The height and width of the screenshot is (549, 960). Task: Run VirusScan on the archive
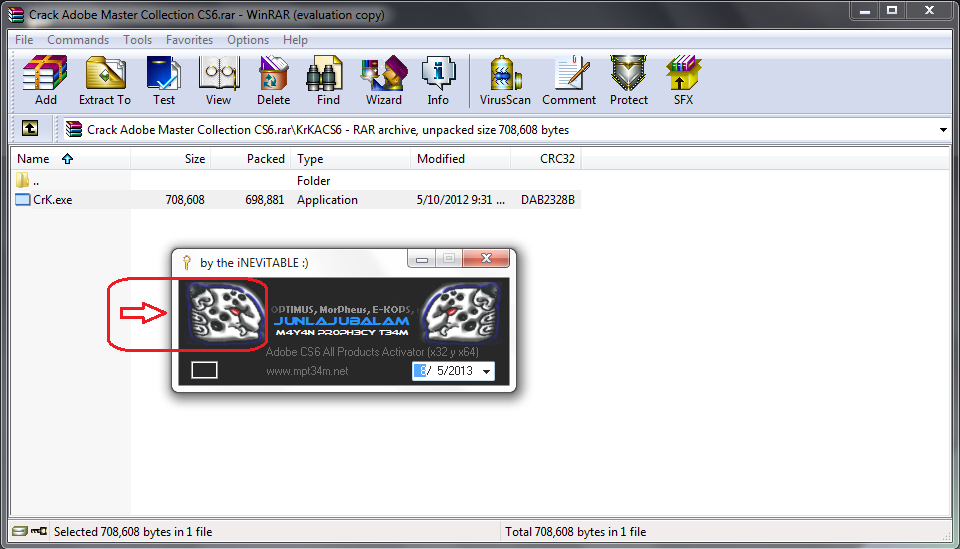pyautogui.click(x=505, y=80)
